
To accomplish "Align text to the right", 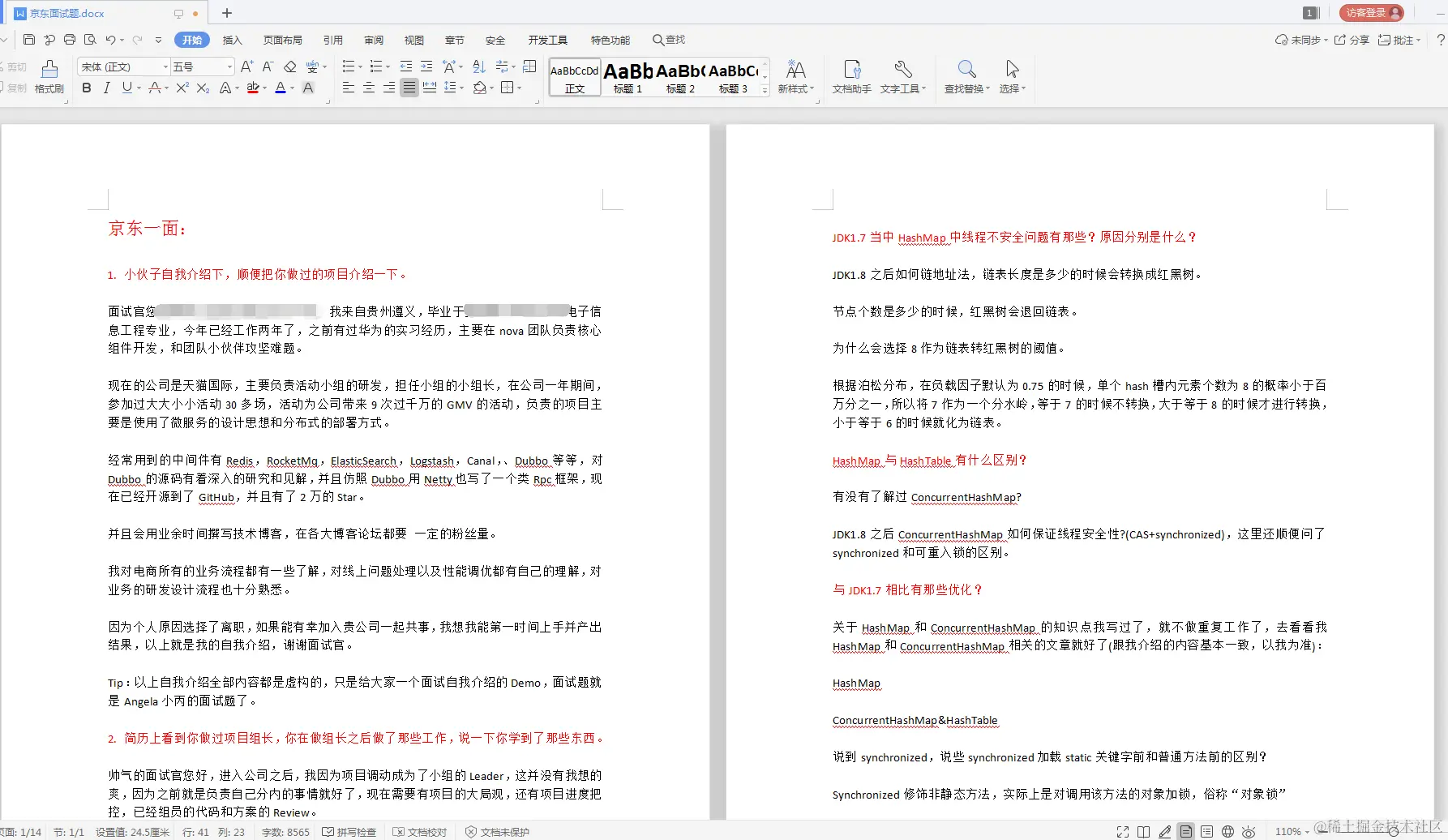I will pos(389,88).
